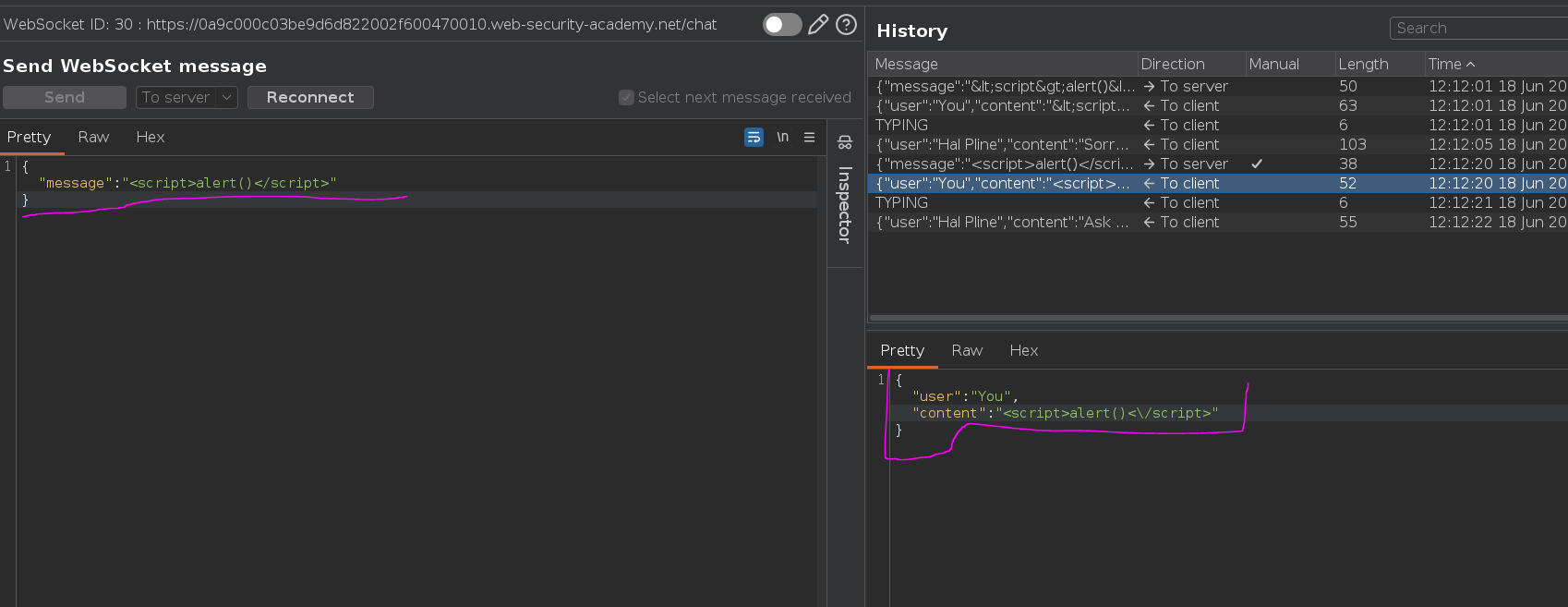
Task: Click the "user":"You" line in response viewer
Action: (964, 396)
